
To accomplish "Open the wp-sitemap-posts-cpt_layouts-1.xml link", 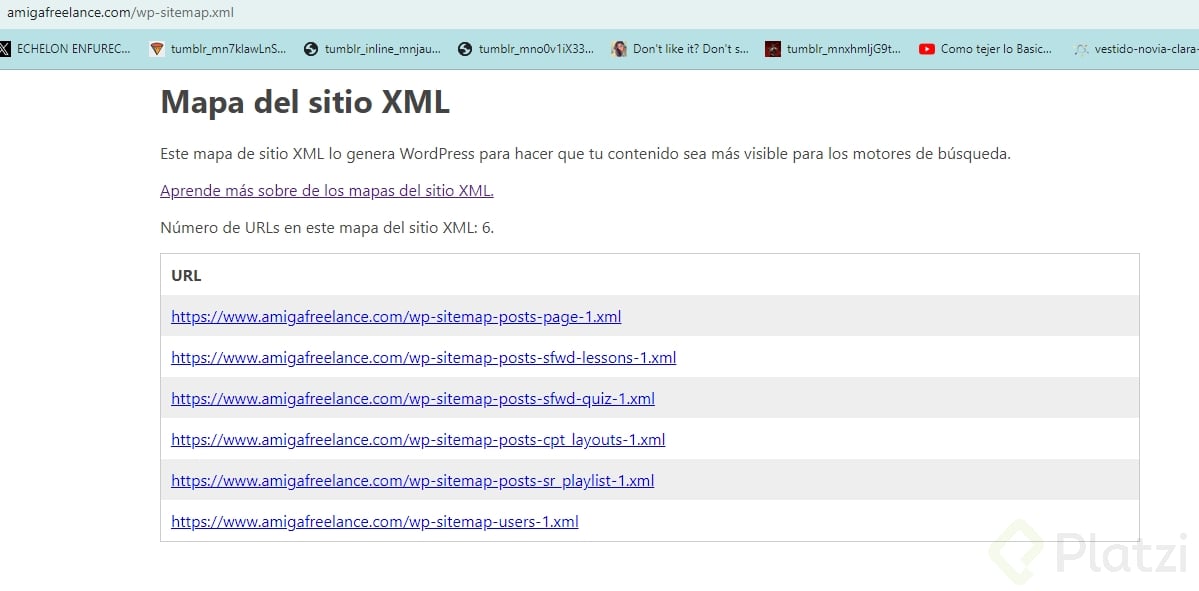I will pos(418,440).
